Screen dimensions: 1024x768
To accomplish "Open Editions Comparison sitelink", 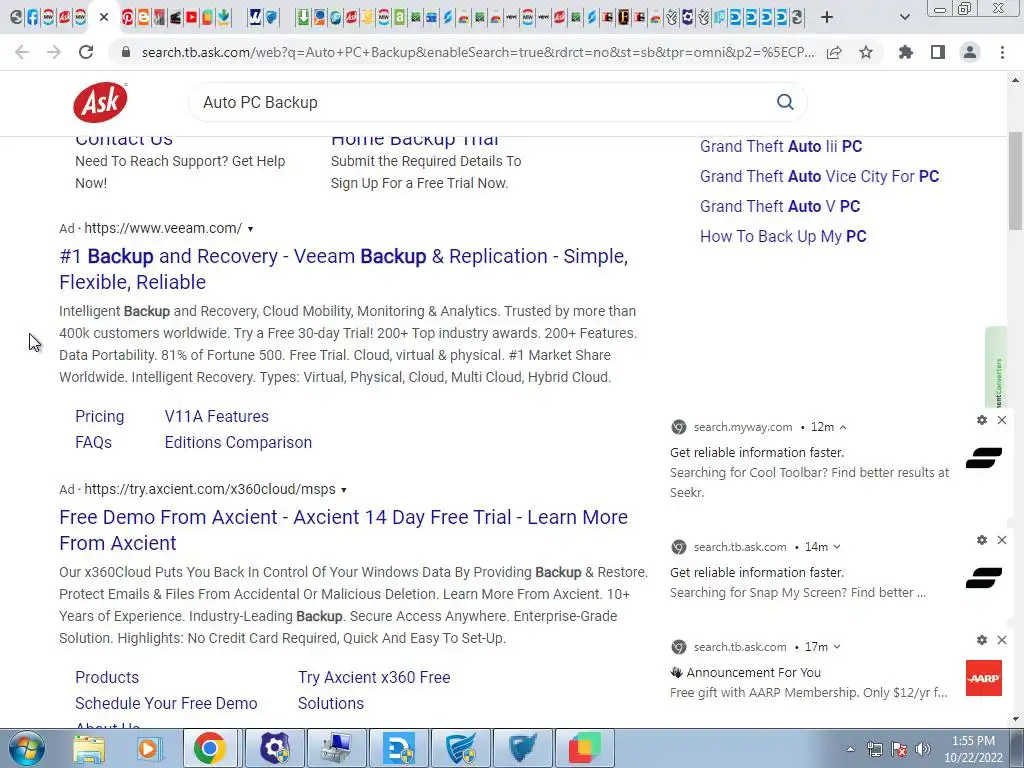I will tap(238, 442).
